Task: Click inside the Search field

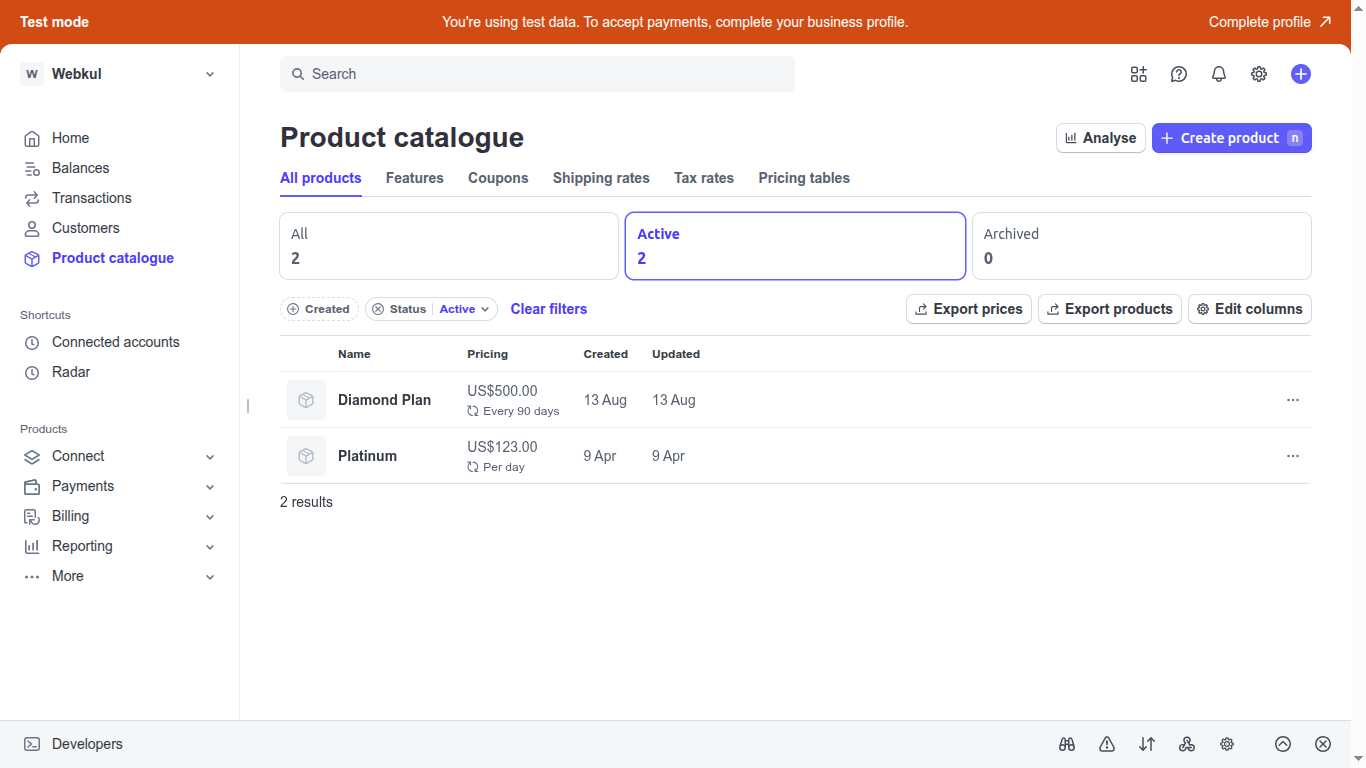Action: pyautogui.click(x=538, y=74)
